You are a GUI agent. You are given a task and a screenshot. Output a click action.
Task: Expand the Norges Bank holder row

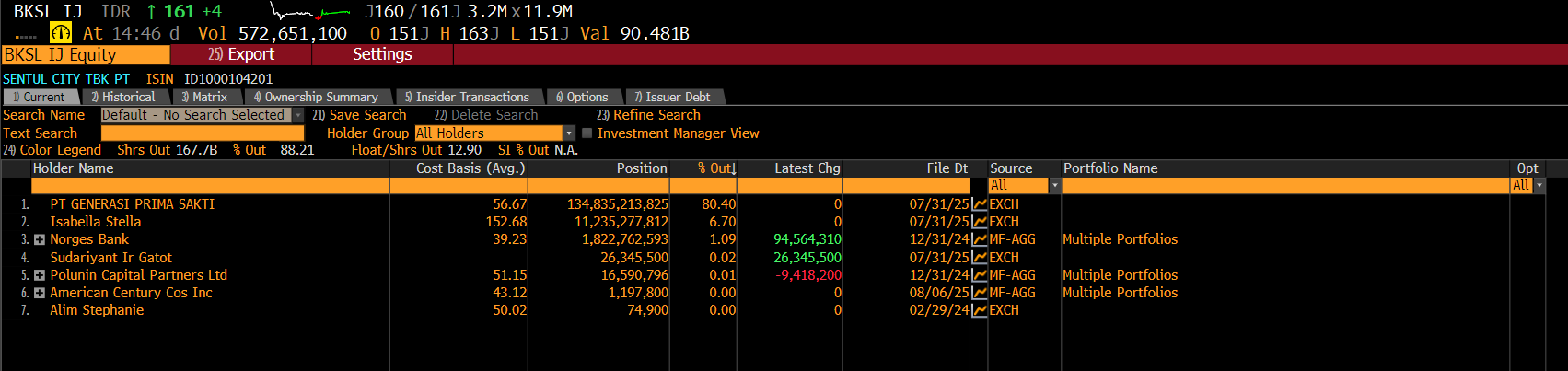[40, 239]
